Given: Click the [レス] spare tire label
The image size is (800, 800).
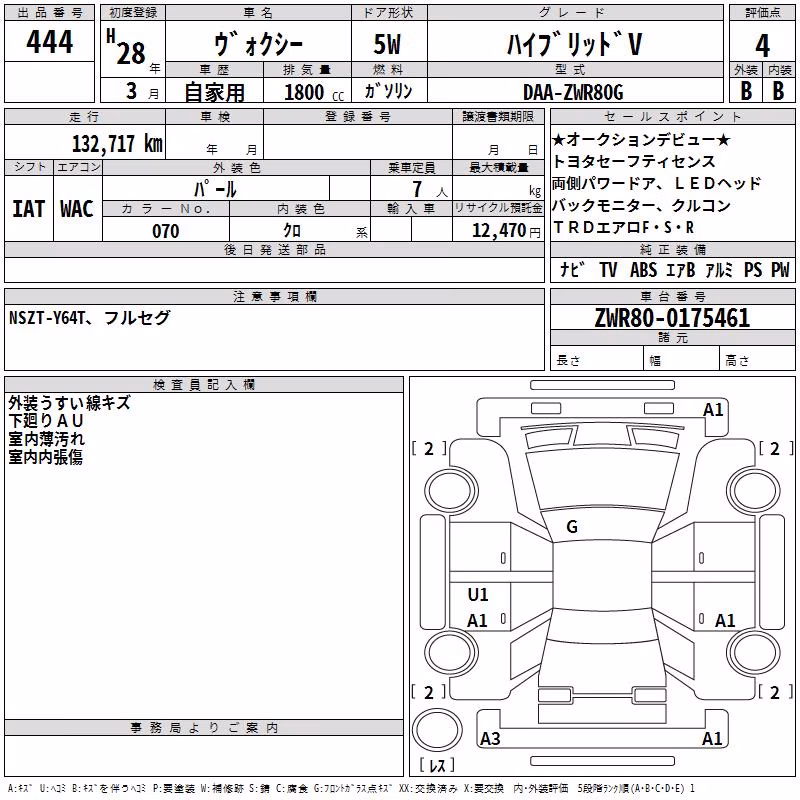Looking at the screenshot, I should point(437,765).
